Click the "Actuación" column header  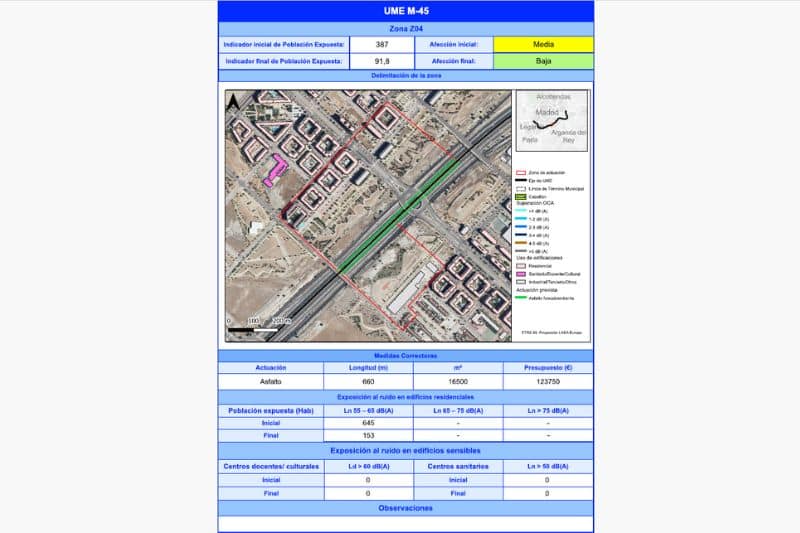coord(271,368)
